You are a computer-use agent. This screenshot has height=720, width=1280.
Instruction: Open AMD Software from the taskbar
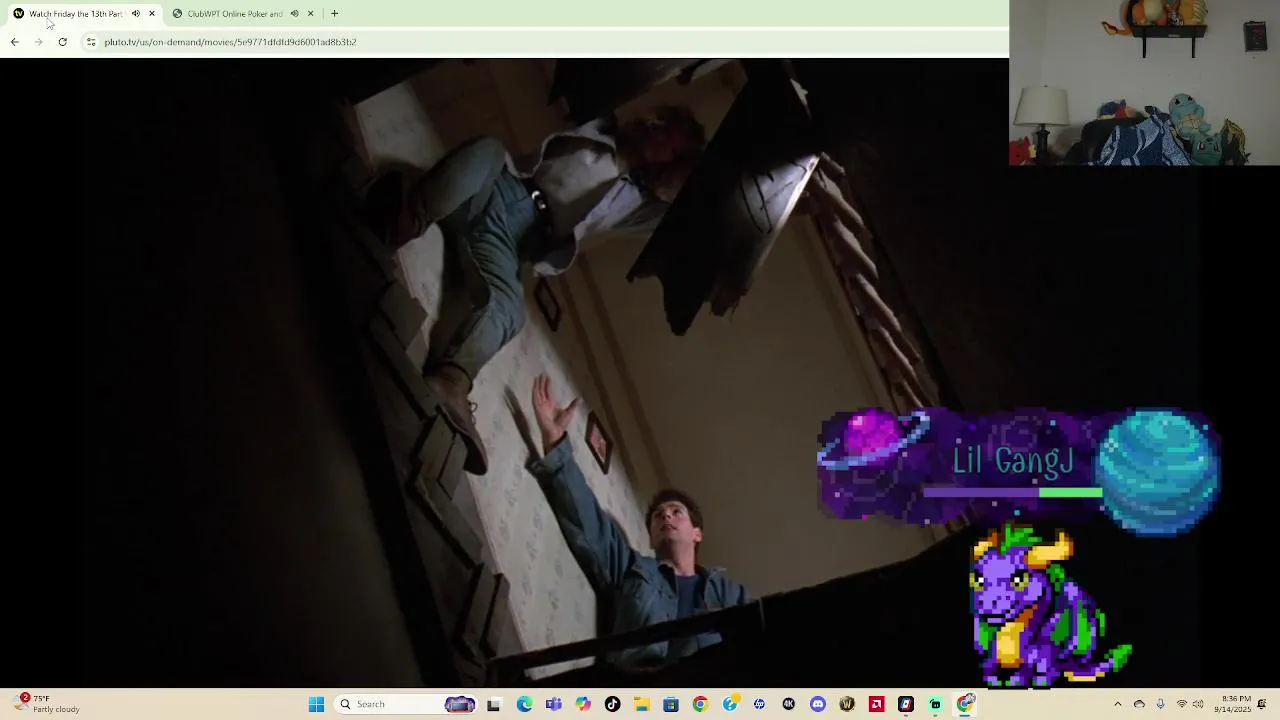pos(877,704)
